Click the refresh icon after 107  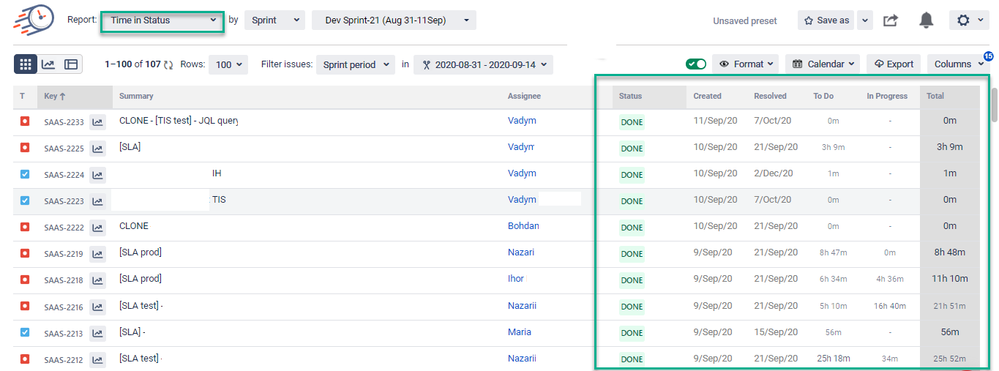tap(168, 65)
